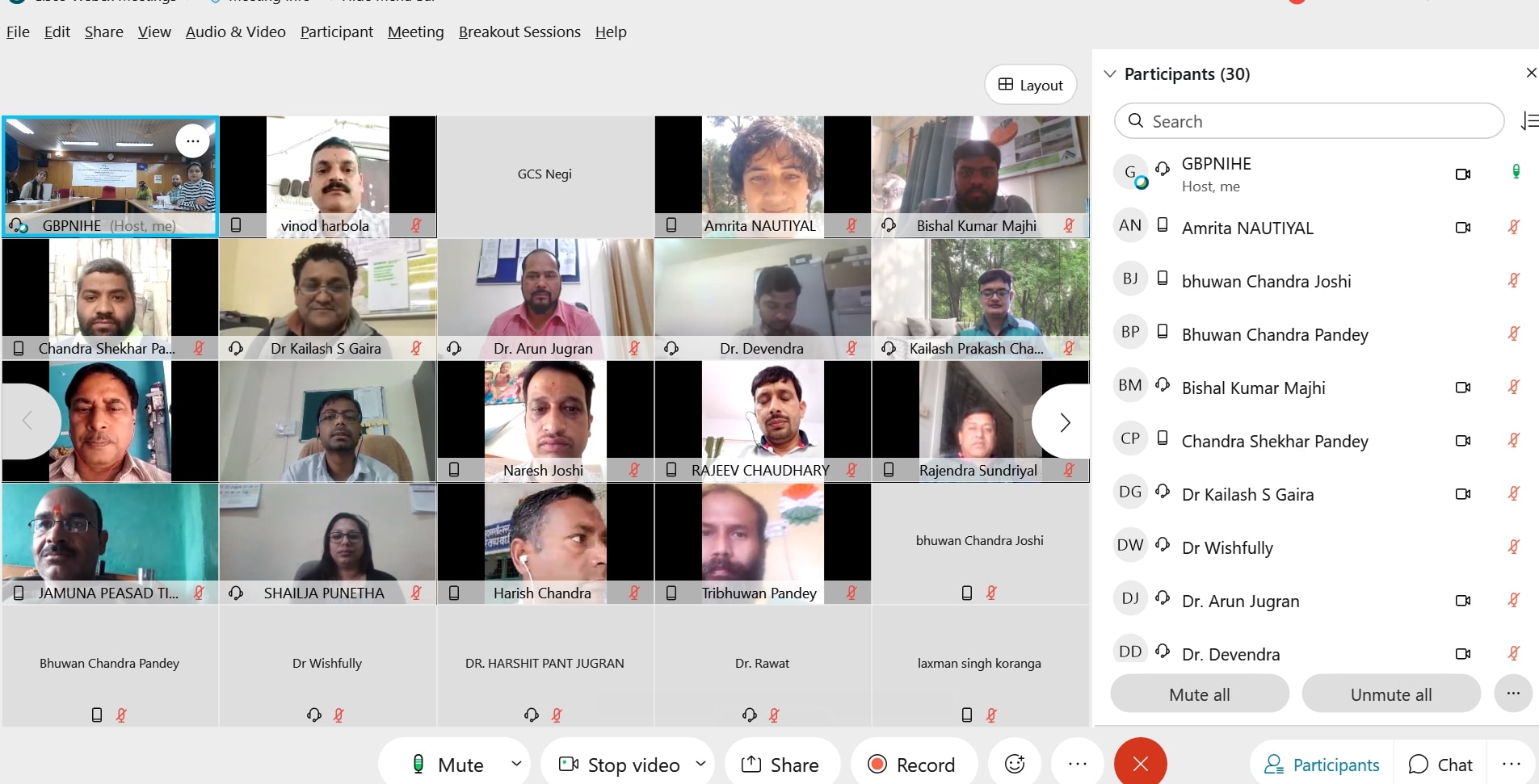This screenshot has width=1539, height=784.
Task: Open more options beside Unmute all
Action: pos(1512,694)
